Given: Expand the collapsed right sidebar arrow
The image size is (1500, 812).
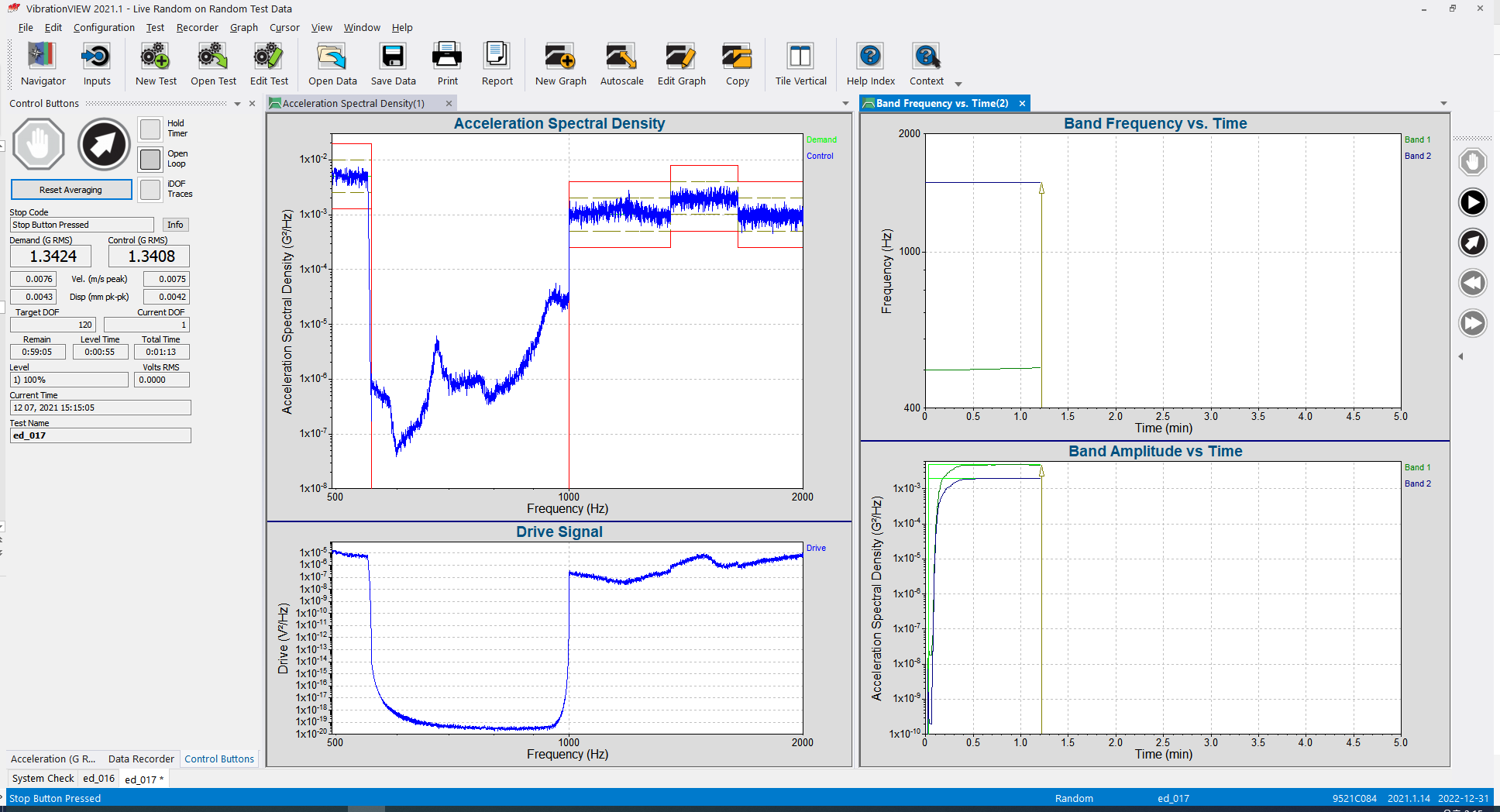Looking at the screenshot, I should click(1460, 356).
